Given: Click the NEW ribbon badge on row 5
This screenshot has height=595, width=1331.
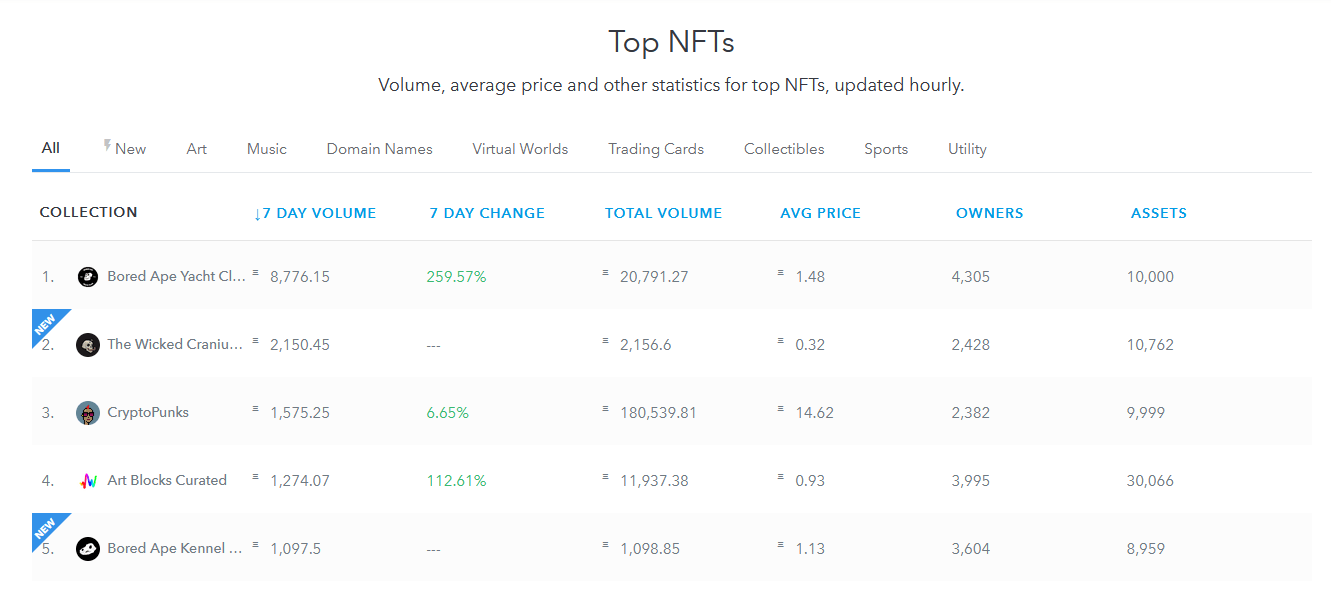Looking at the screenshot, I should click(47, 529).
